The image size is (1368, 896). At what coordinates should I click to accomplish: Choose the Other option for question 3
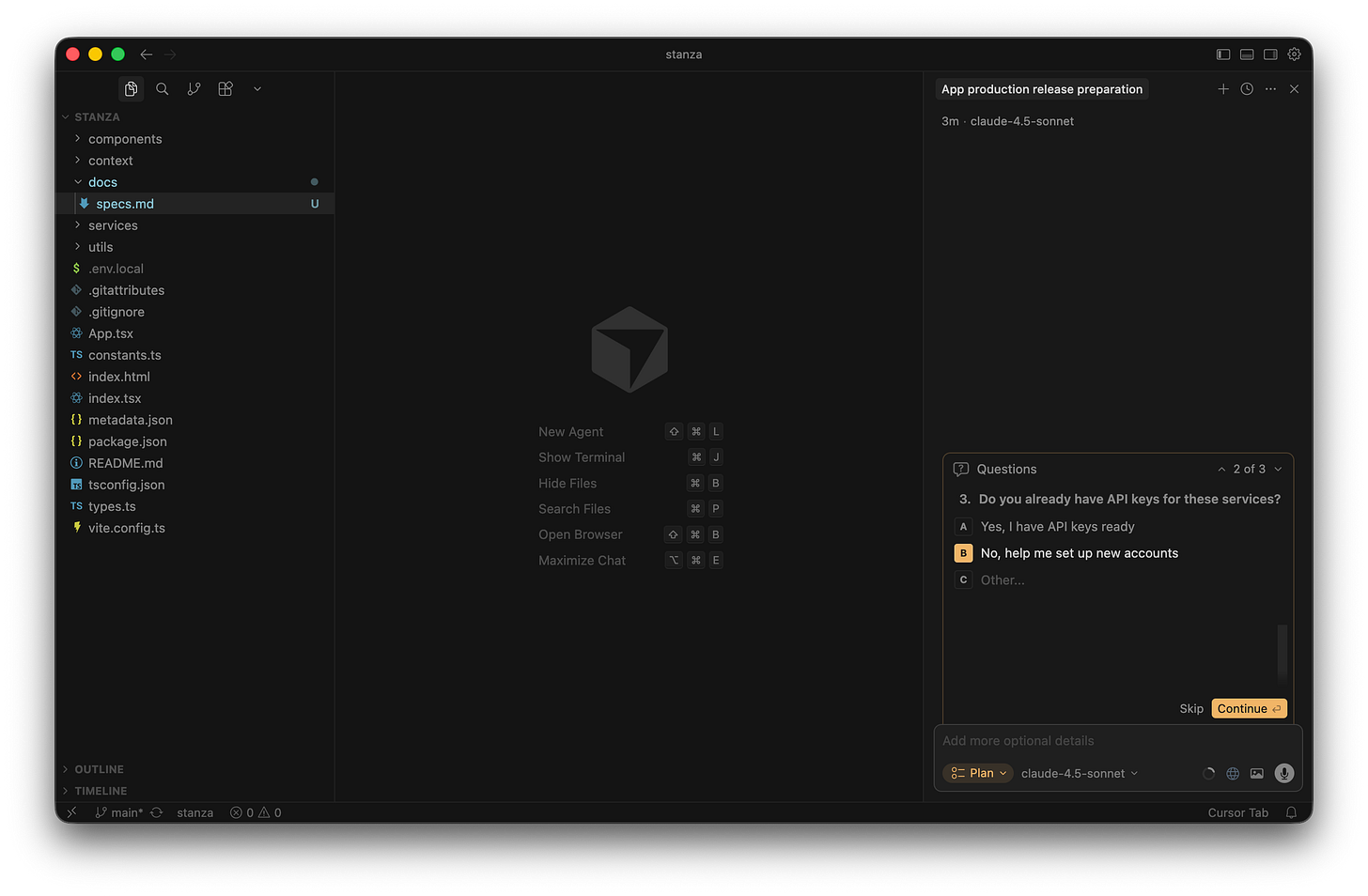pos(1002,579)
